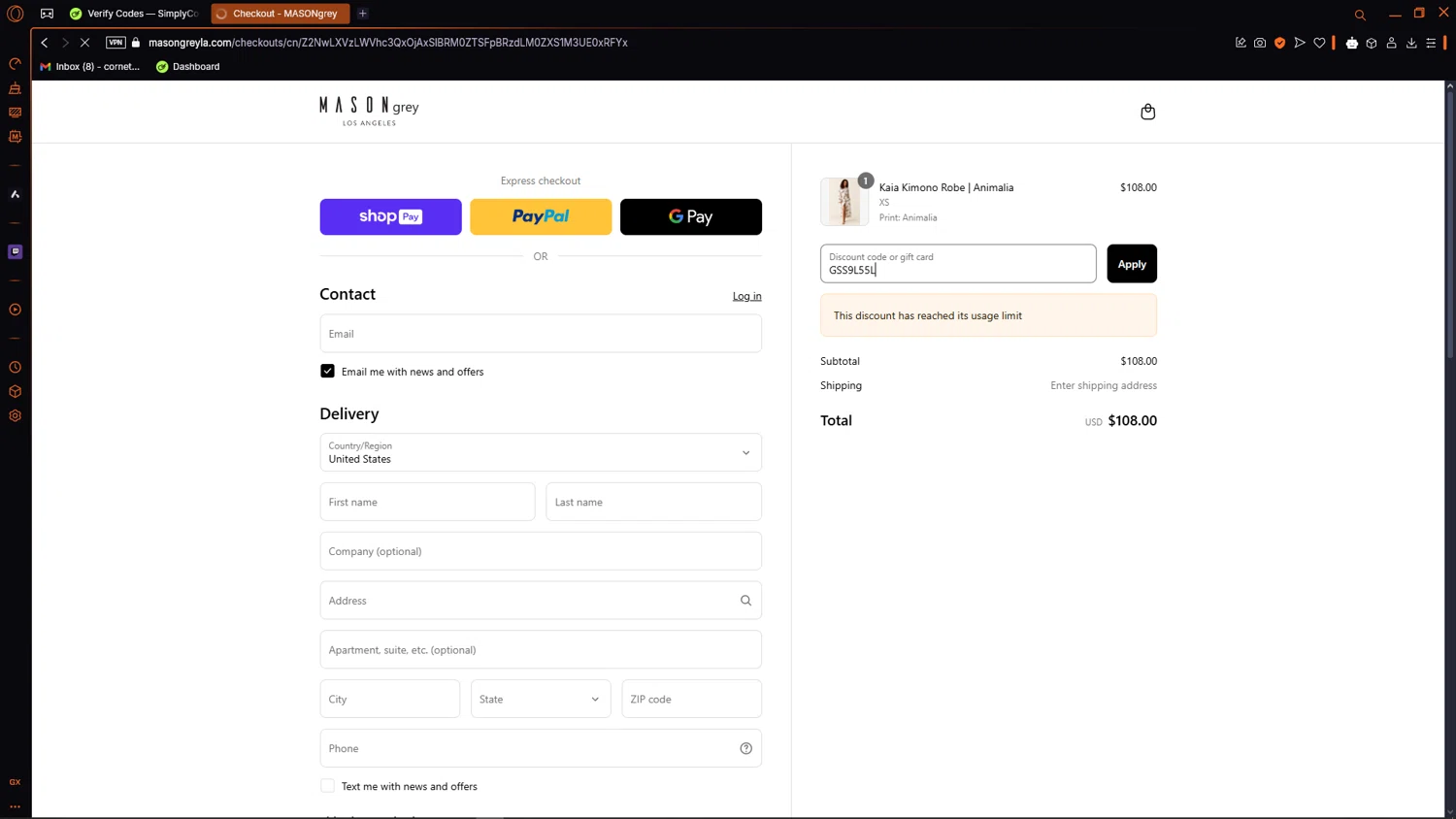
Task: Open the extensions cube in toolbar
Action: (x=1372, y=43)
